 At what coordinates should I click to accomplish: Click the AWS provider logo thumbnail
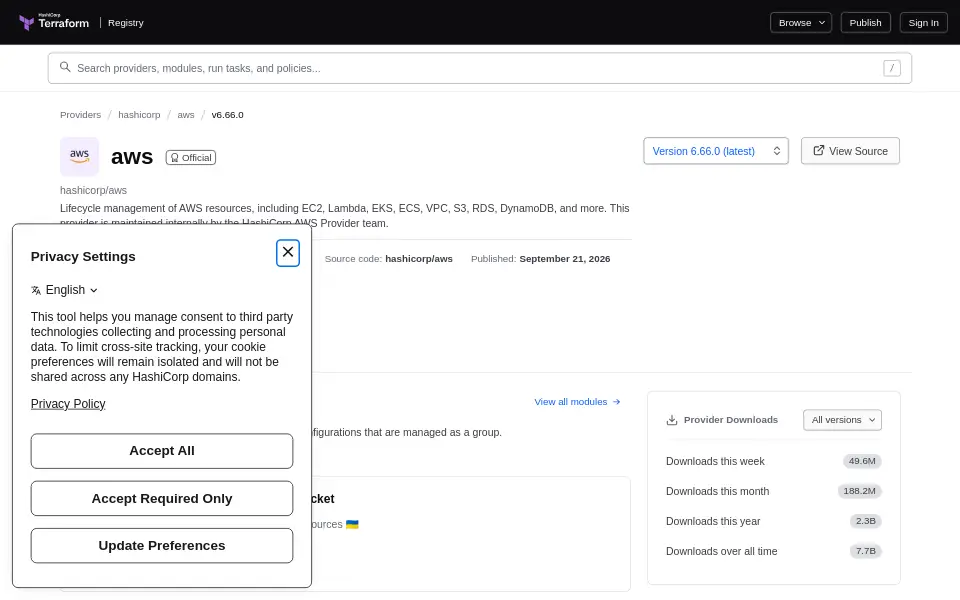[x=80, y=156]
